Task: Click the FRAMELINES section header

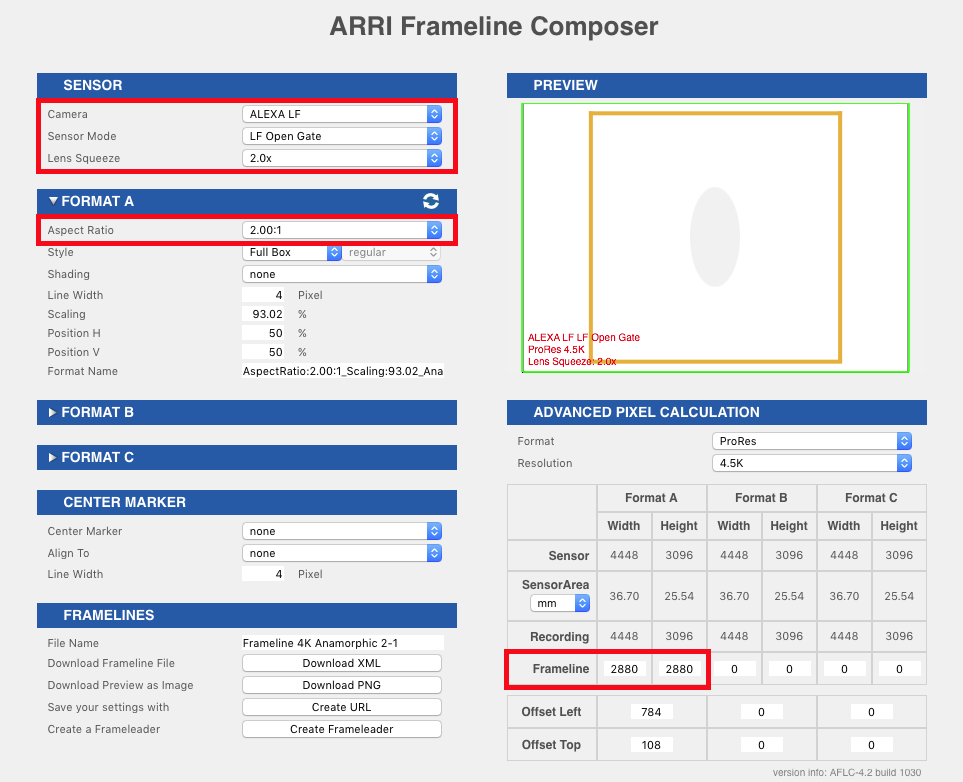Action: coord(247,615)
